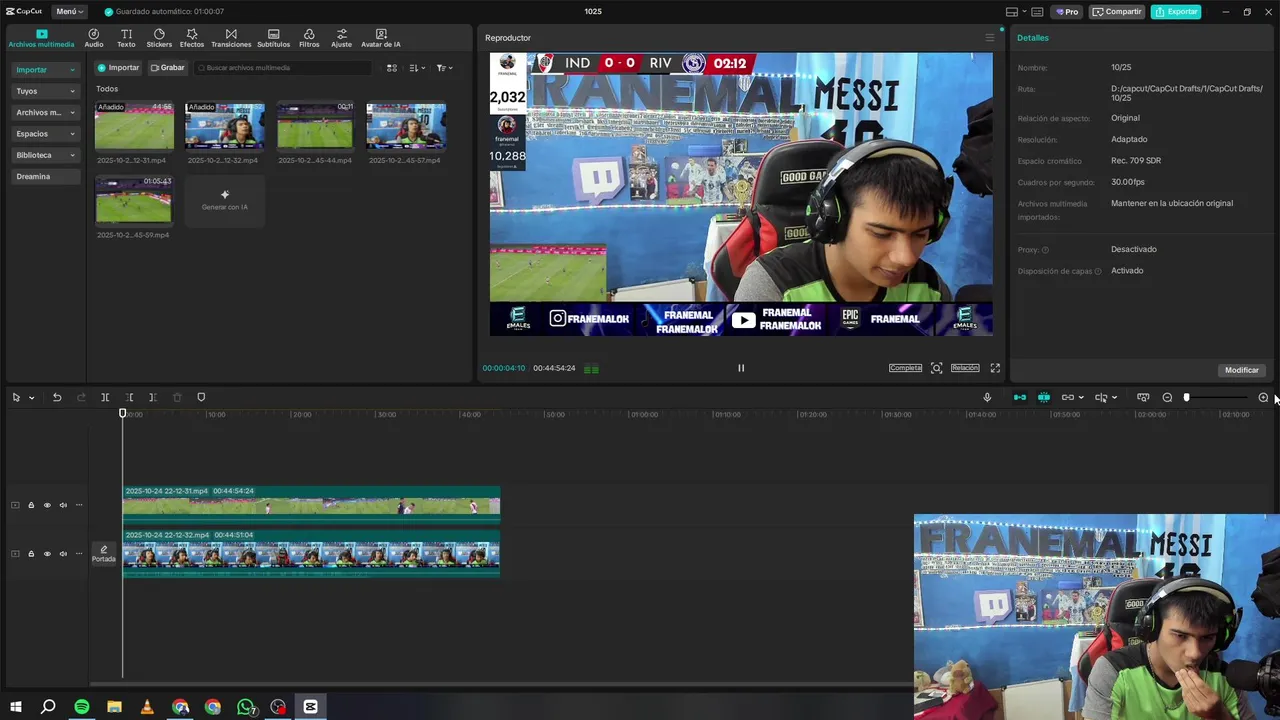
Task: Expand the Importar sidebar section
Action: pos(46,70)
